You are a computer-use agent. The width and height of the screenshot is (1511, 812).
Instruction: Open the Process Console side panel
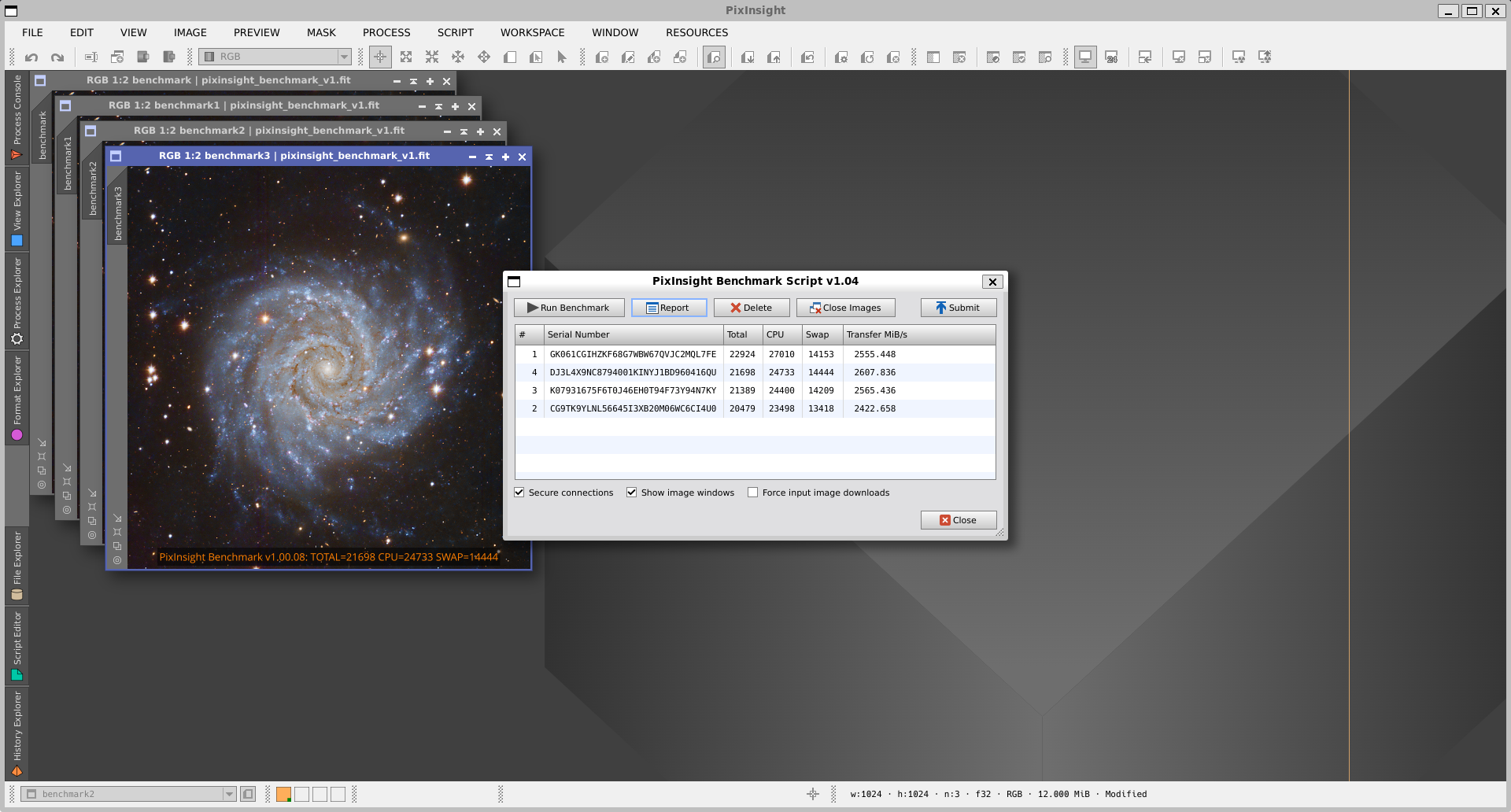[17, 117]
